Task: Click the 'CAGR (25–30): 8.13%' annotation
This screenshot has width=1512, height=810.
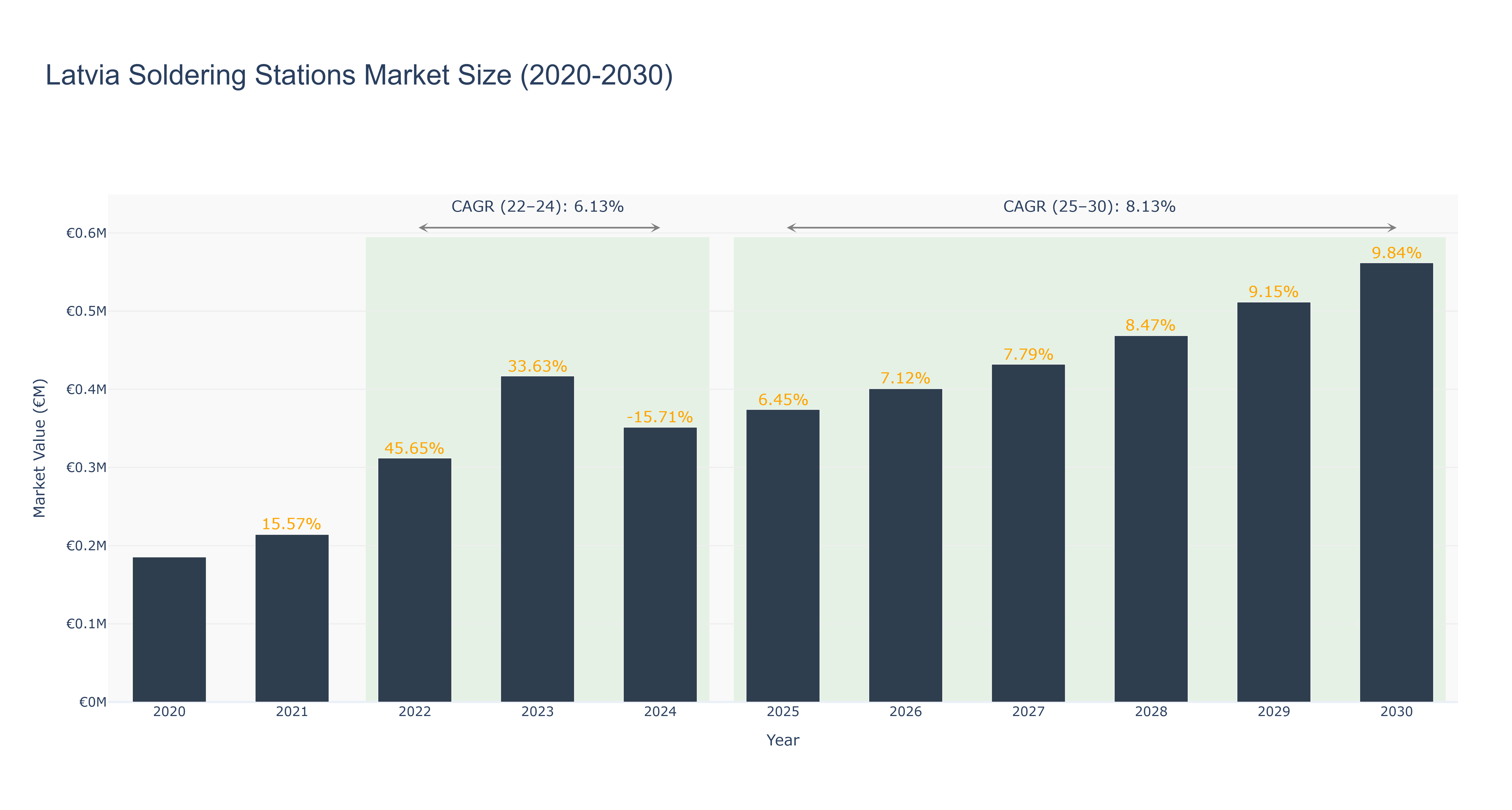Action: point(1089,207)
